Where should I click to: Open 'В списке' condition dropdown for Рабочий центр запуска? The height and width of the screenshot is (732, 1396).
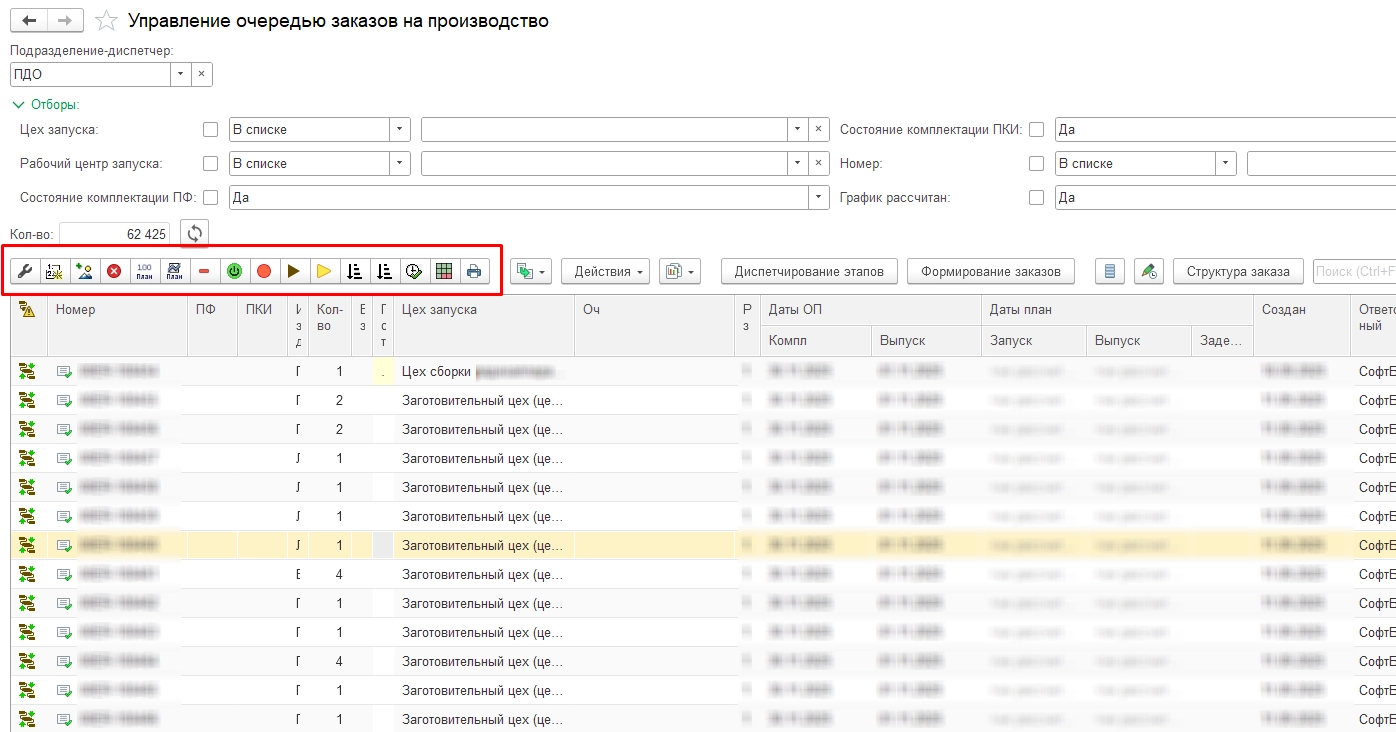400,164
